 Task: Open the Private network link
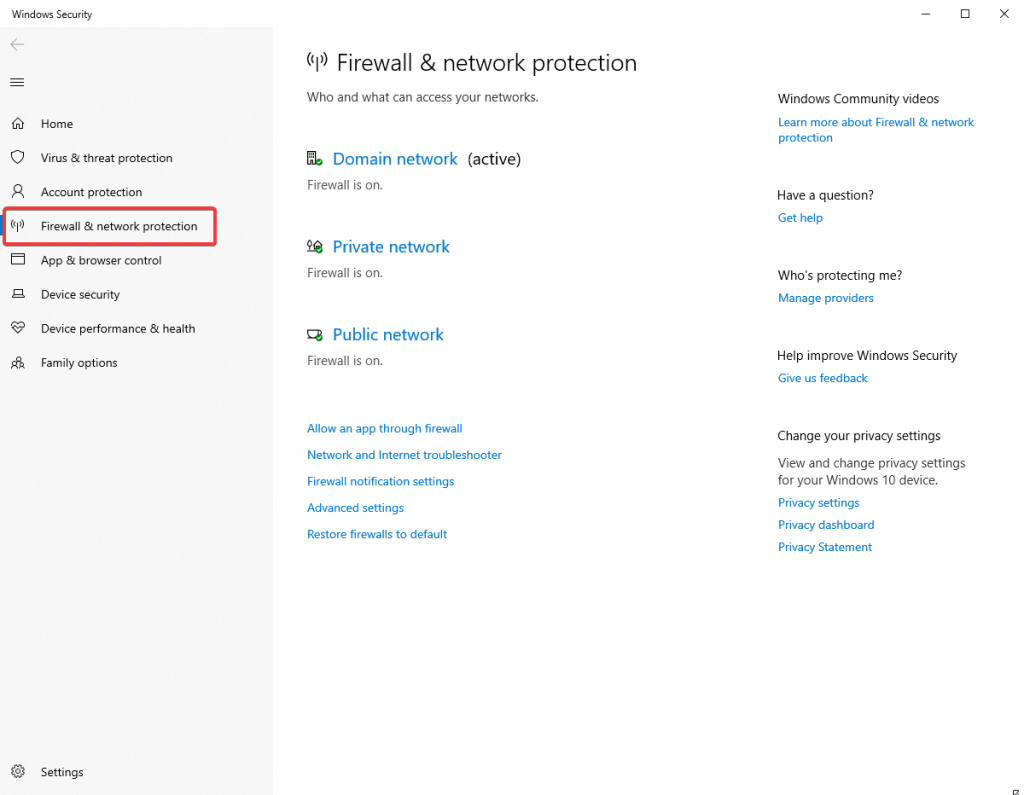[391, 246]
